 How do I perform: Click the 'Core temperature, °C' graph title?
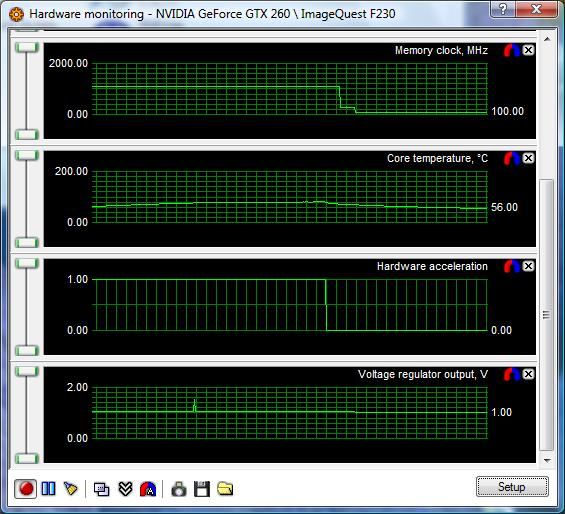pyautogui.click(x=437, y=158)
